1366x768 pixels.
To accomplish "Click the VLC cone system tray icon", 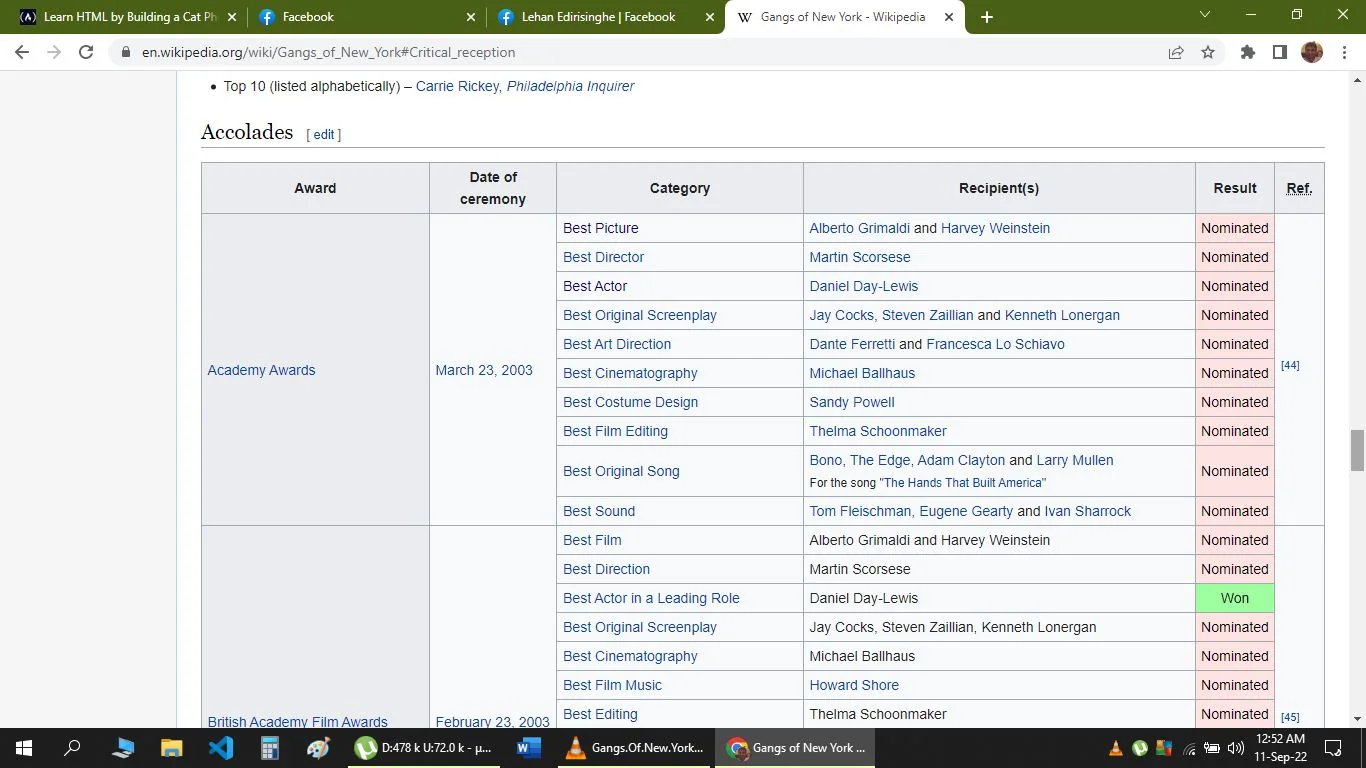I will [1116, 748].
